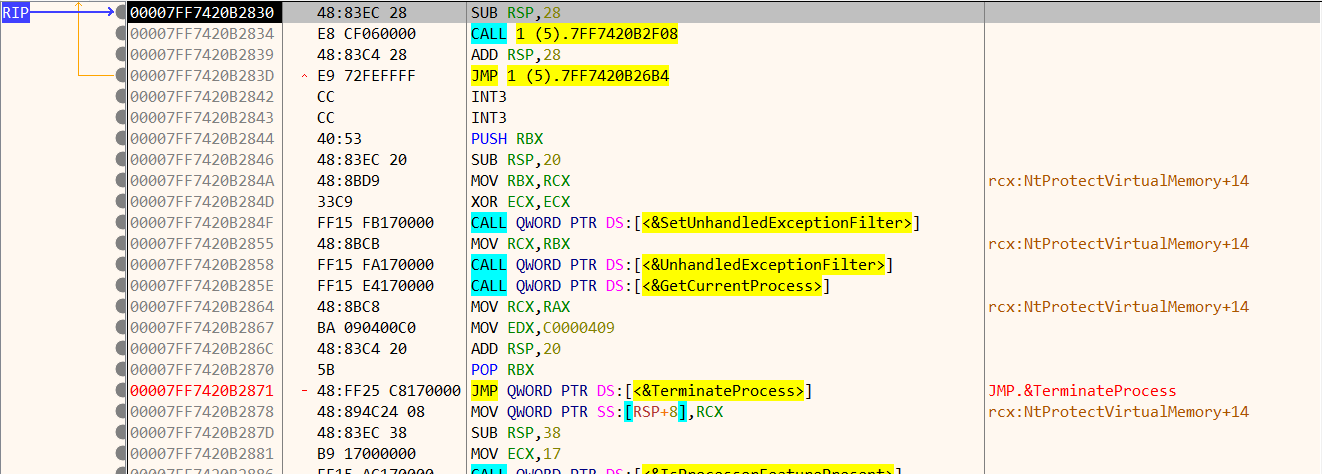Viewport: 1322px width, 474px height.
Task: Select the SUB RSP,28 instruction at RIP
Action: (518, 13)
